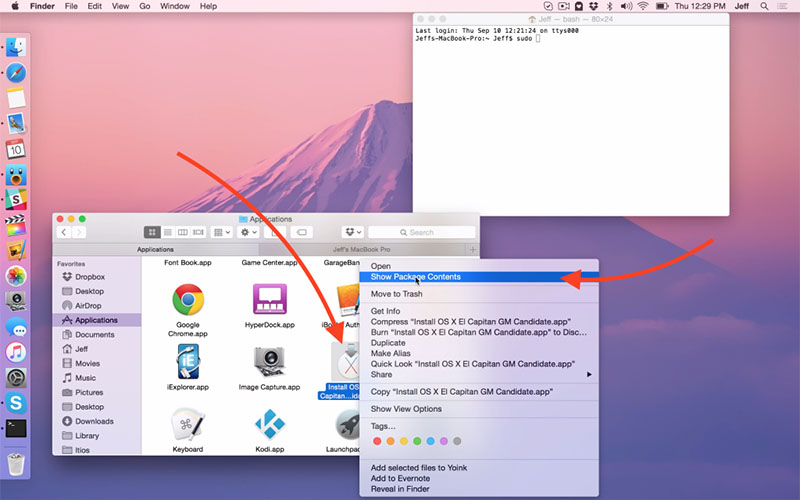
Task: Select the Kodi.app icon
Action: coord(269,423)
